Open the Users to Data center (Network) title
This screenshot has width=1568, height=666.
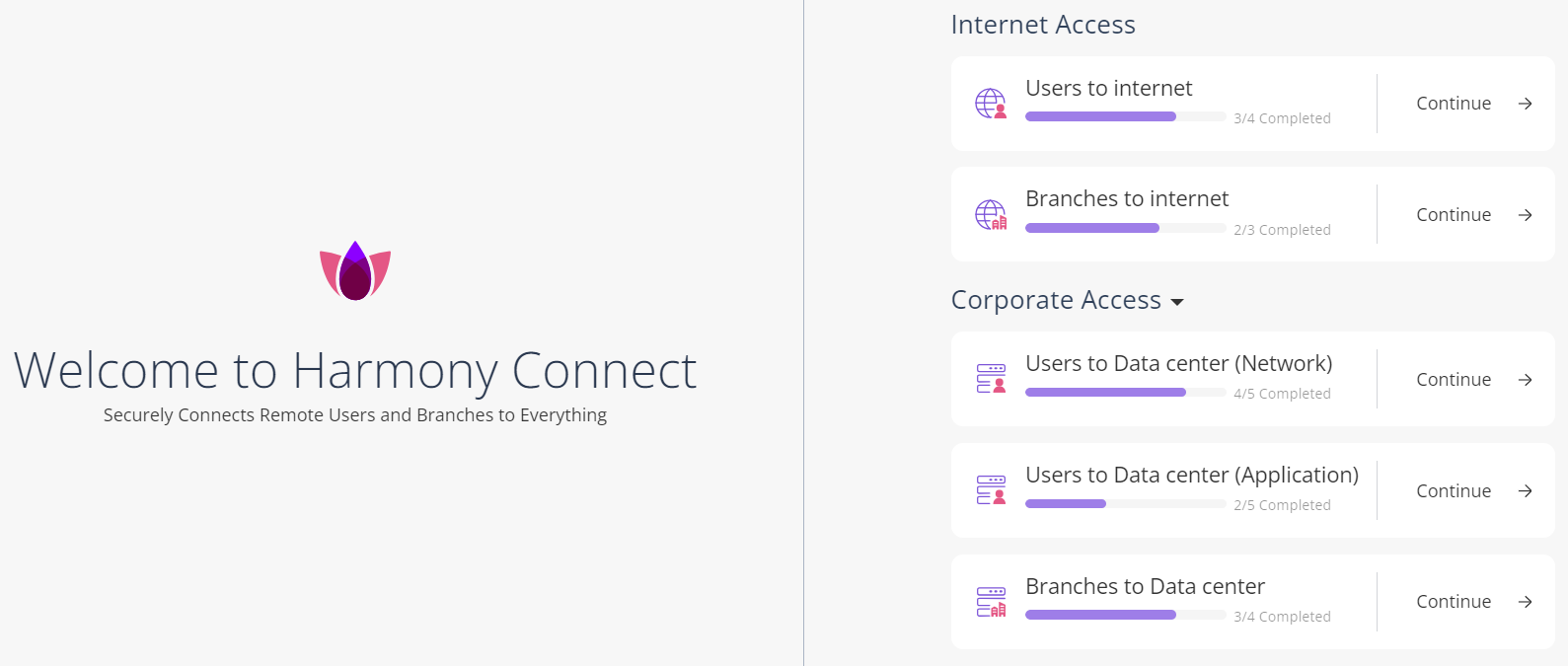click(x=1178, y=363)
